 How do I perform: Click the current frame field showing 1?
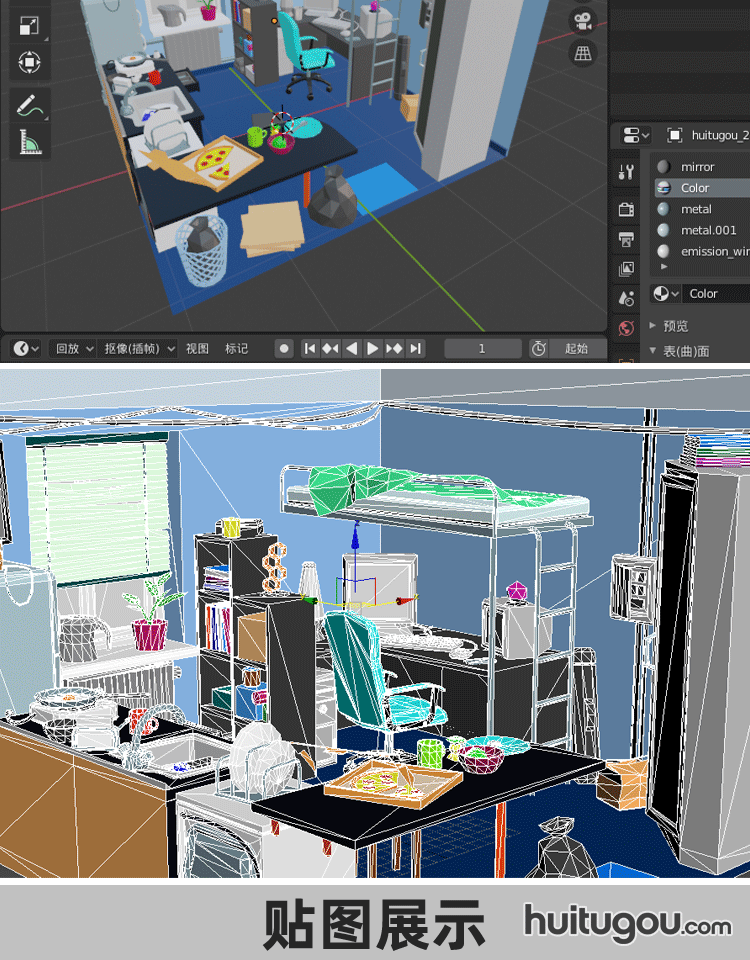coord(482,348)
